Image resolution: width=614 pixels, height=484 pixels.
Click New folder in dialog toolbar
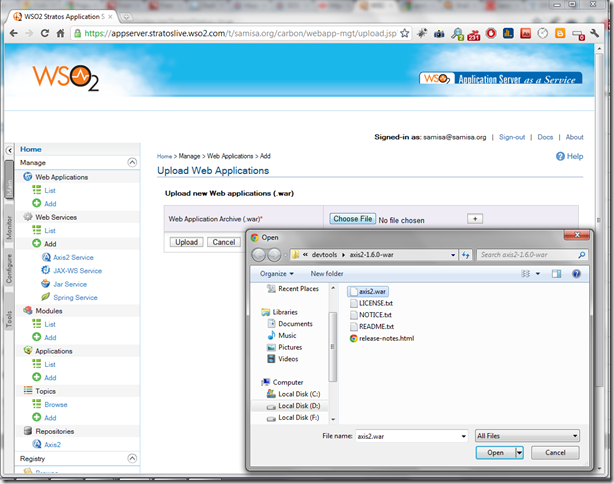tap(327, 274)
